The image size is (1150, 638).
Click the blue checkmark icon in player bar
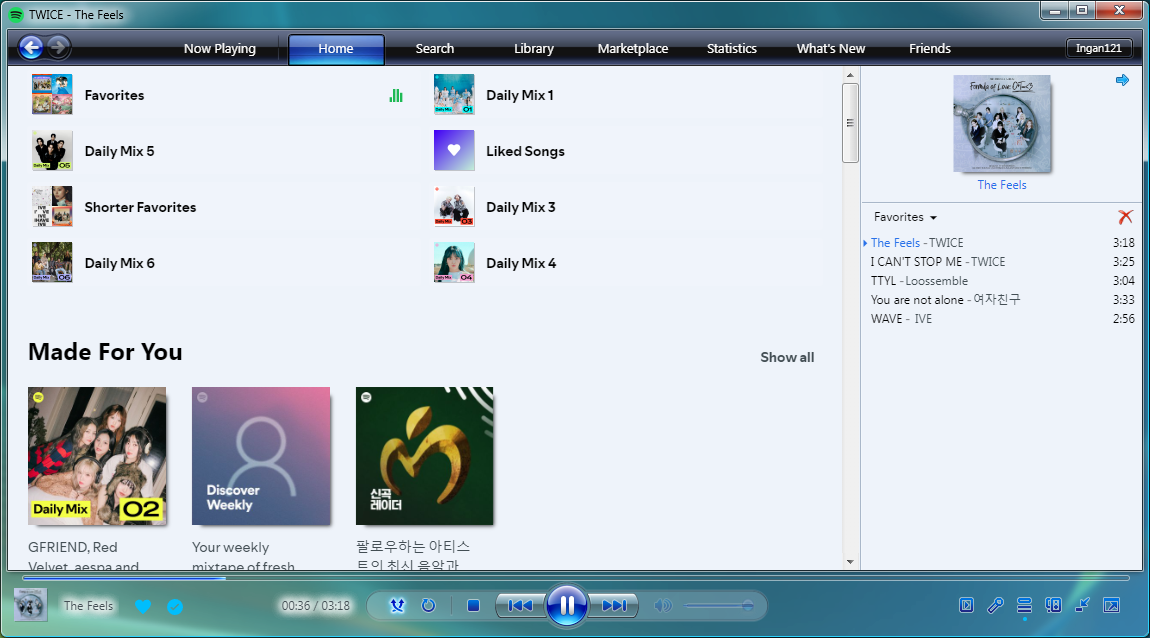(x=175, y=606)
